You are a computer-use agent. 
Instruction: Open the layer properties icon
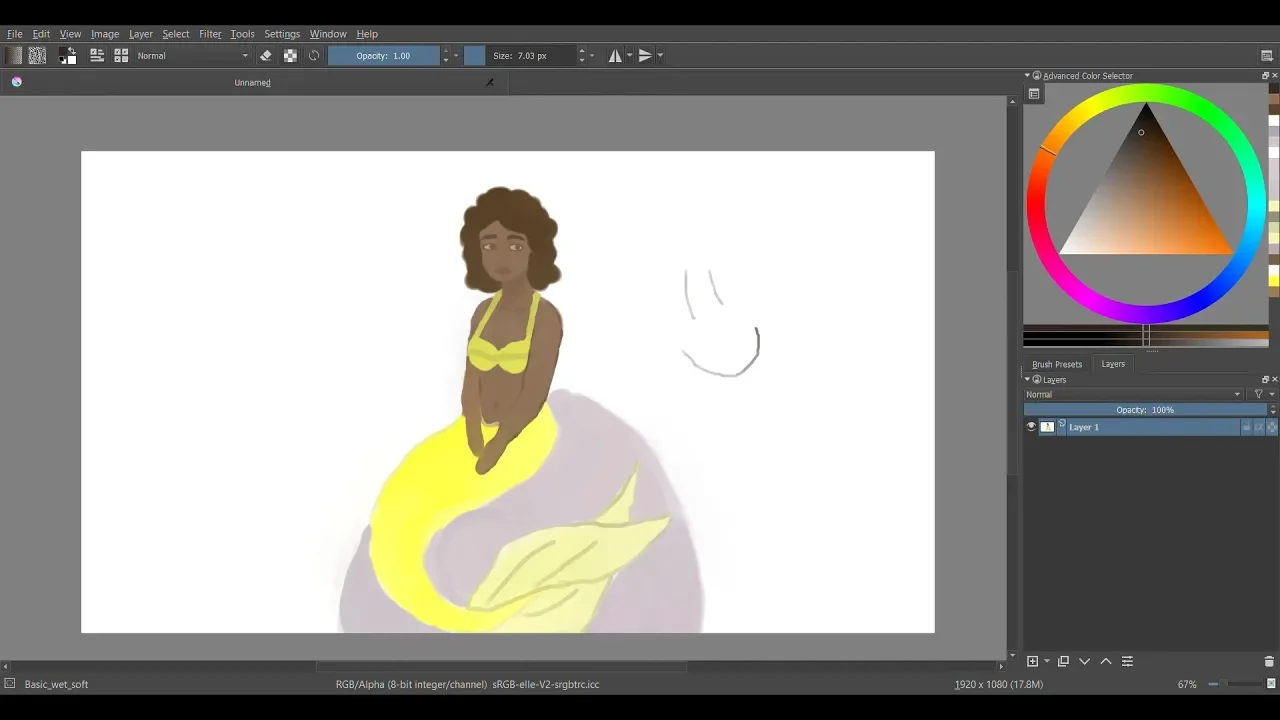tap(1127, 662)
